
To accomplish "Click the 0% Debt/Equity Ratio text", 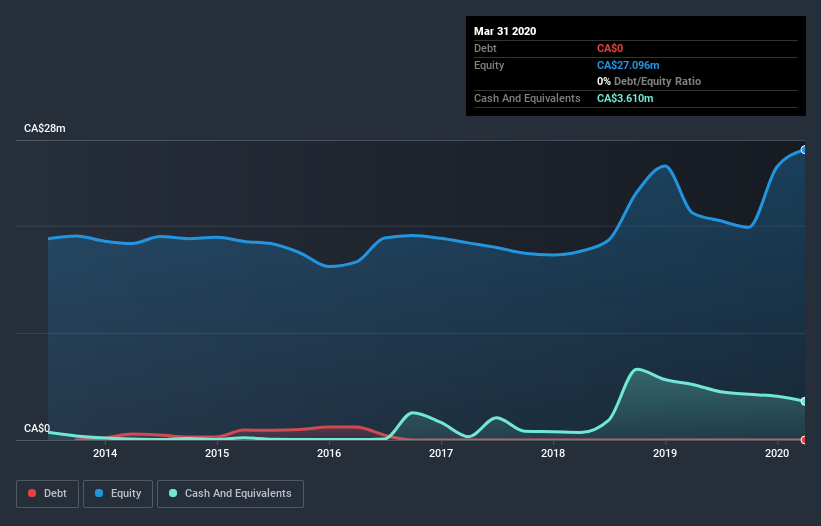I will pos(649,82).
